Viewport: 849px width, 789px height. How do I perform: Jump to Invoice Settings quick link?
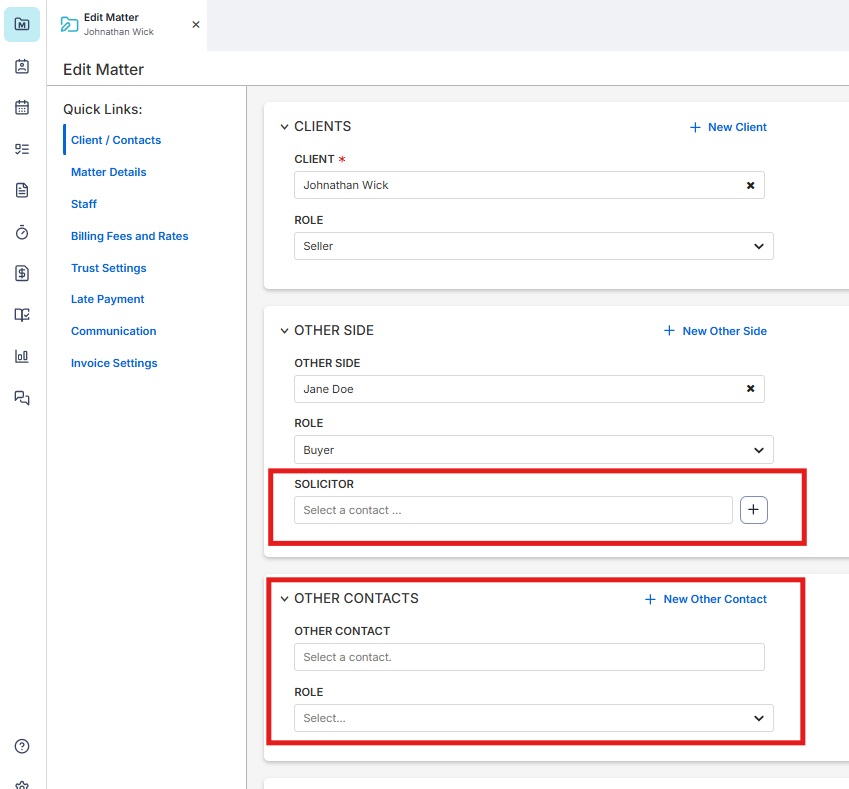coord(114,363)
